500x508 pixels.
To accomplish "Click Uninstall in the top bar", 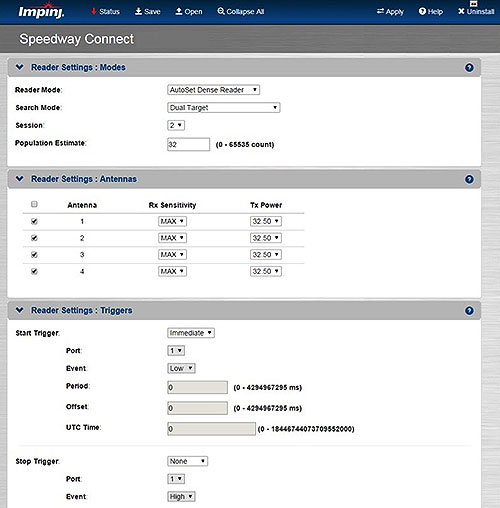I will coord(476,11).
